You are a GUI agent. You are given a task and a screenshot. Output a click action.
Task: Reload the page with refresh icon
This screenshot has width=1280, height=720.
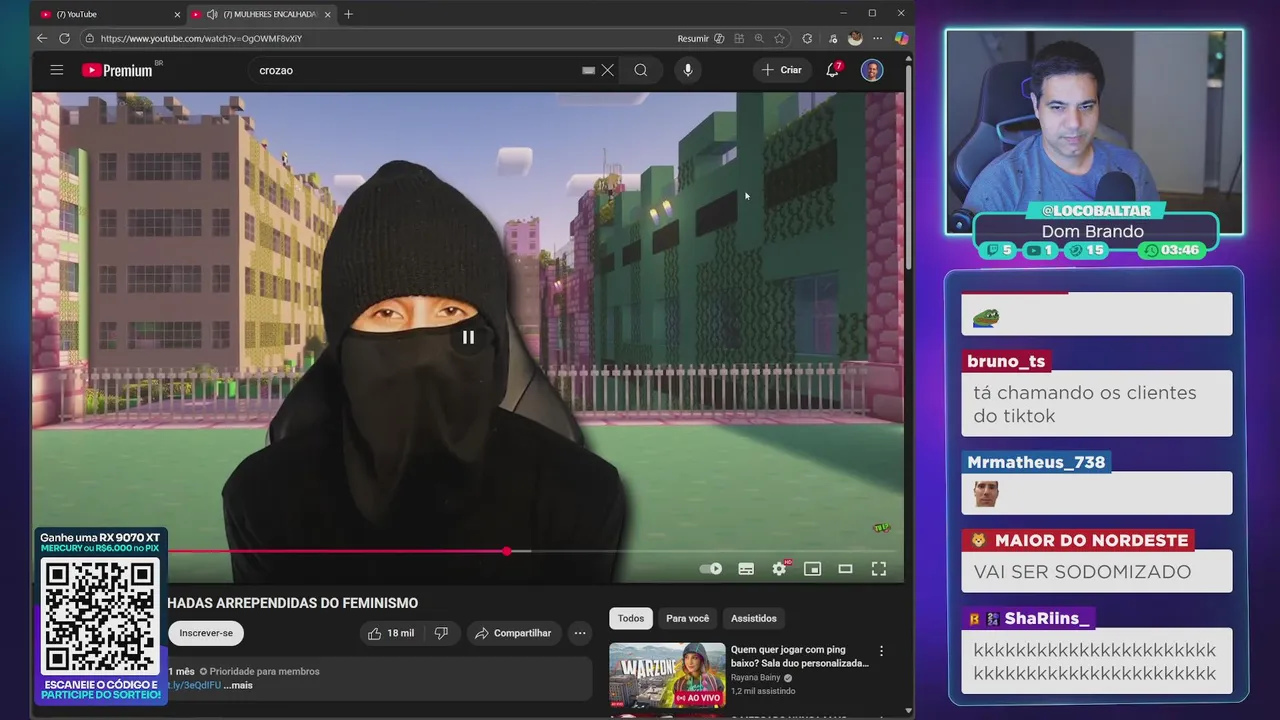click(x=64, y=38)
